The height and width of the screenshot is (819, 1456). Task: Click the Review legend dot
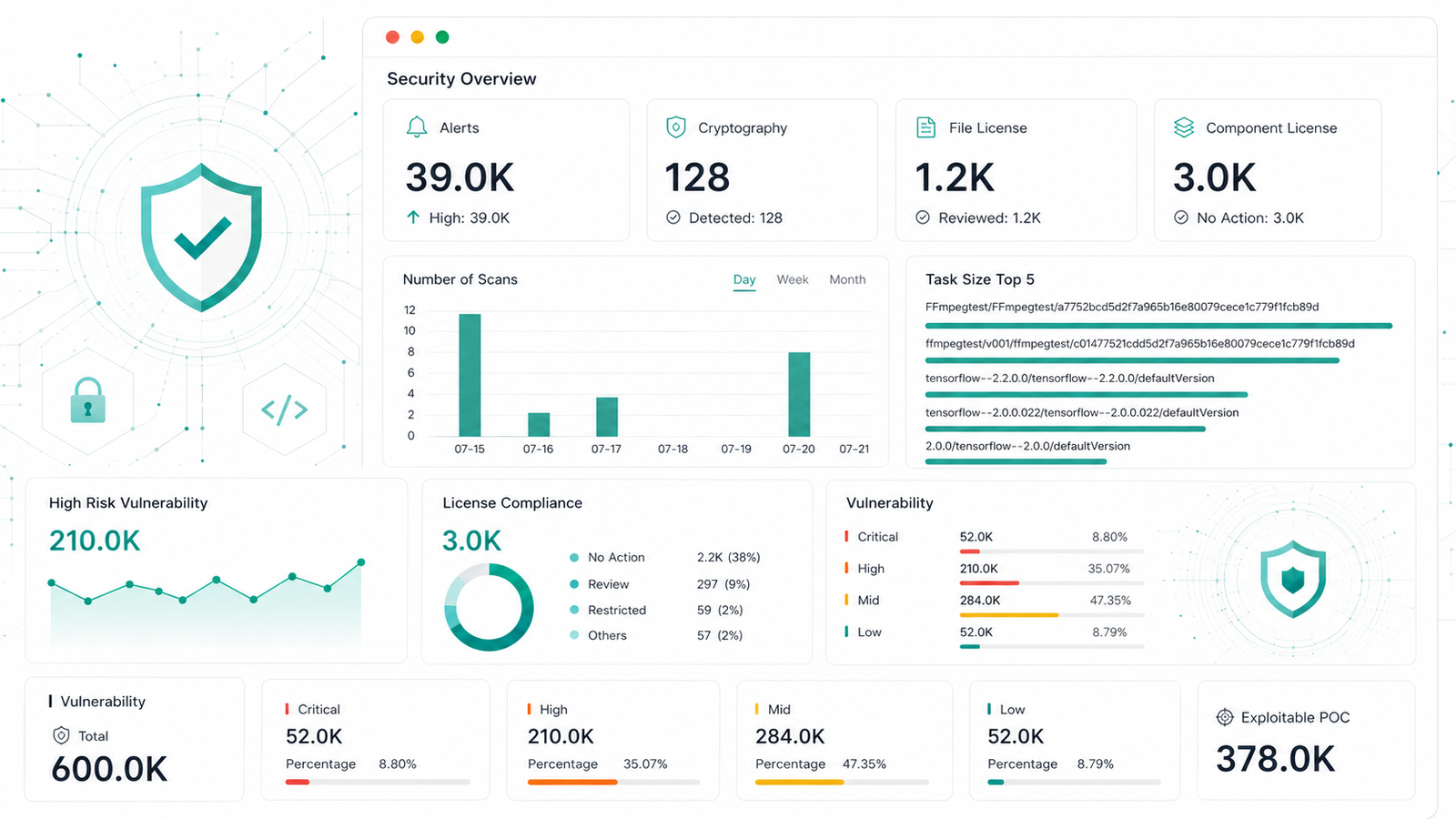point(574,584)
